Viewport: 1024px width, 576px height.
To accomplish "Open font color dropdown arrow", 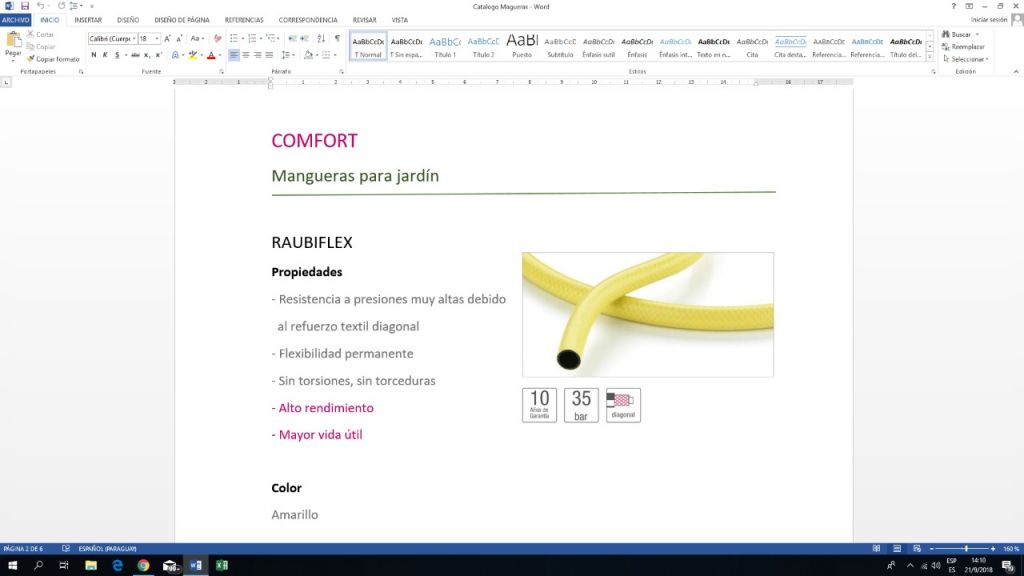I will 219,56.
